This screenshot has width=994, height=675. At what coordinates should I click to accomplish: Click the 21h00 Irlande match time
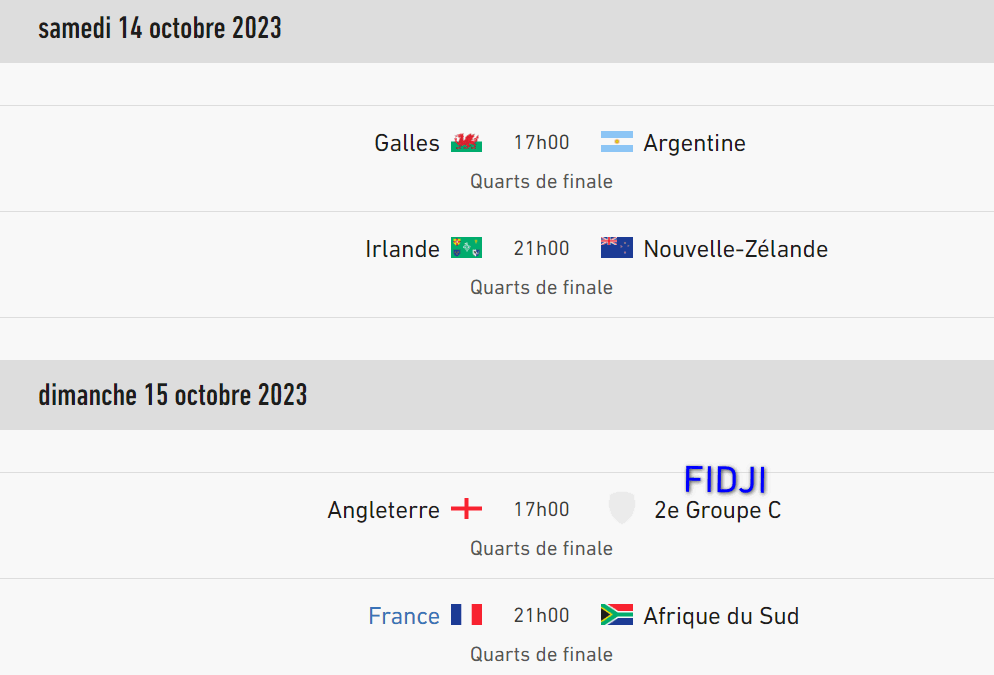[541, 248]
